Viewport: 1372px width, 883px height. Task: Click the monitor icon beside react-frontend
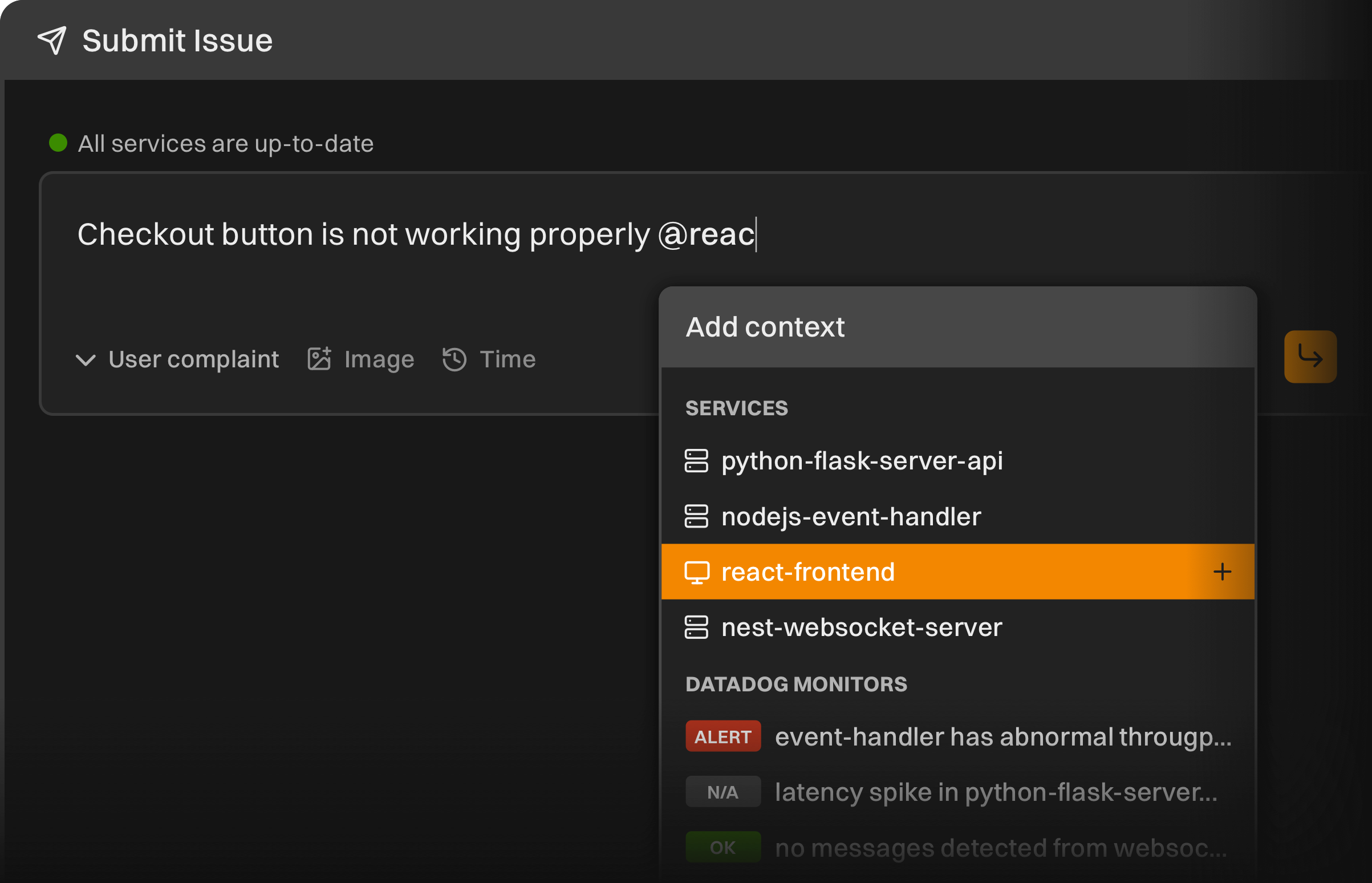coord(696,572)
